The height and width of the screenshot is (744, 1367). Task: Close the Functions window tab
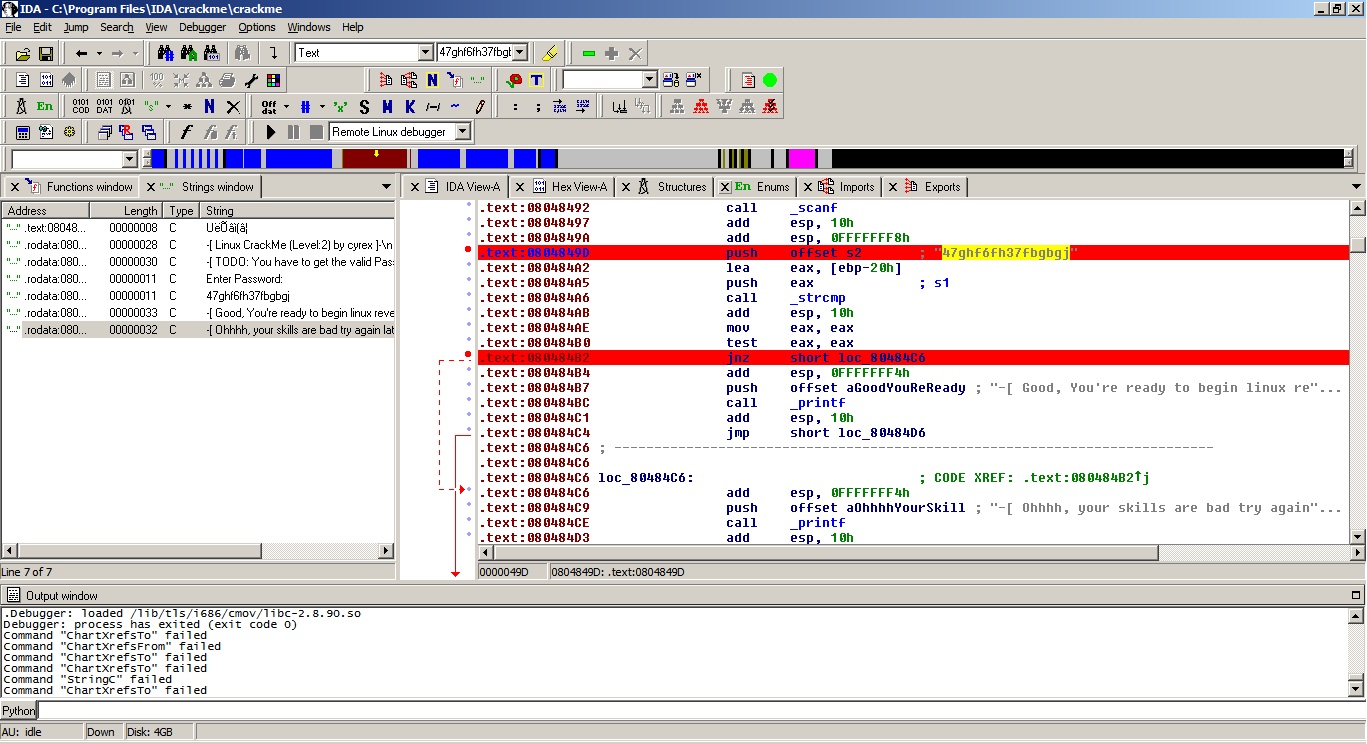click(15, 187)
